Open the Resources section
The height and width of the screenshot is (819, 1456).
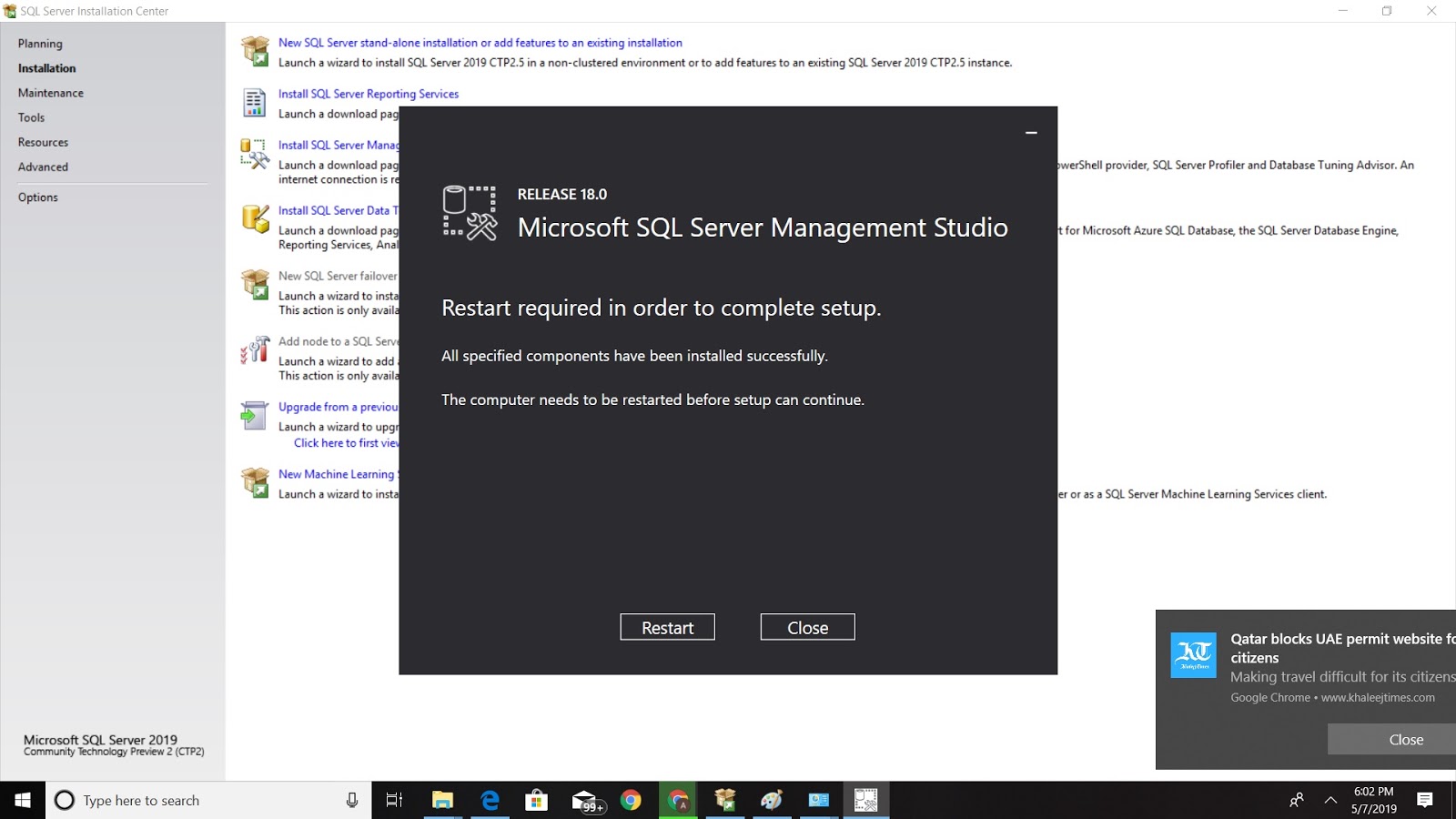tap(43, 142)
